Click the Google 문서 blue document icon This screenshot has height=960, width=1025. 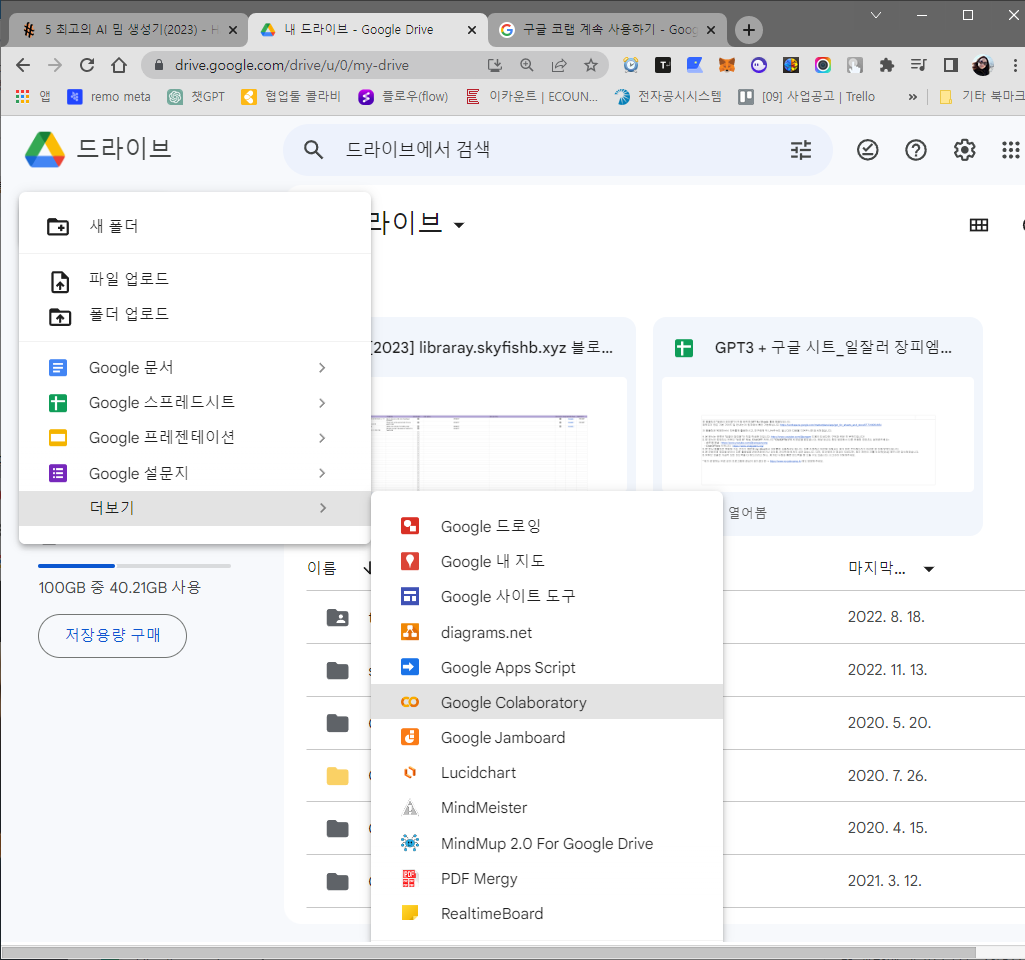[x=58, y=367]
